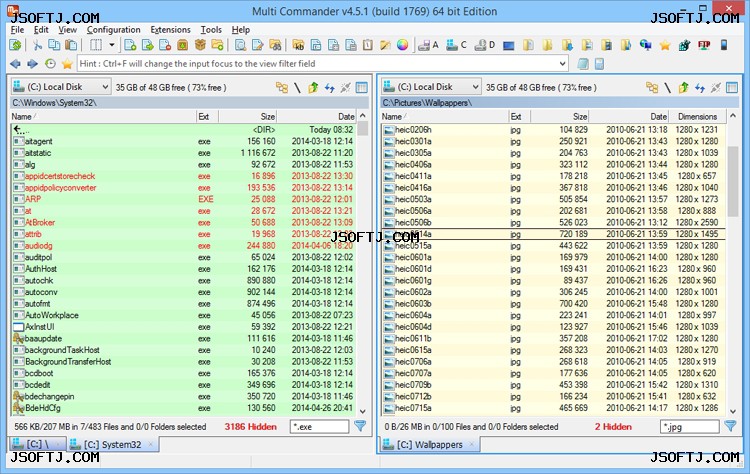Click the Paste clipboard icon

(x=71, y=45)
